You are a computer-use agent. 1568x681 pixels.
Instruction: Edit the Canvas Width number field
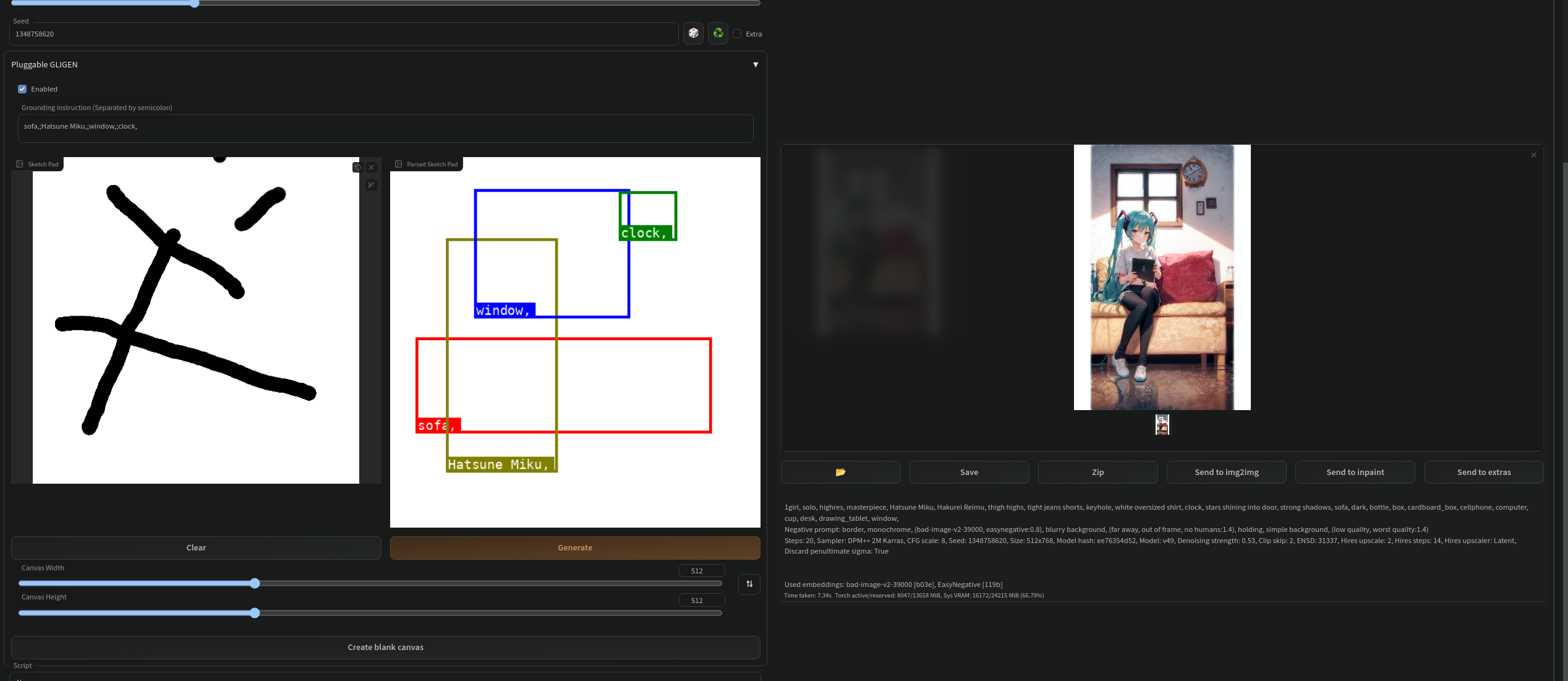[x=702, y=571]
